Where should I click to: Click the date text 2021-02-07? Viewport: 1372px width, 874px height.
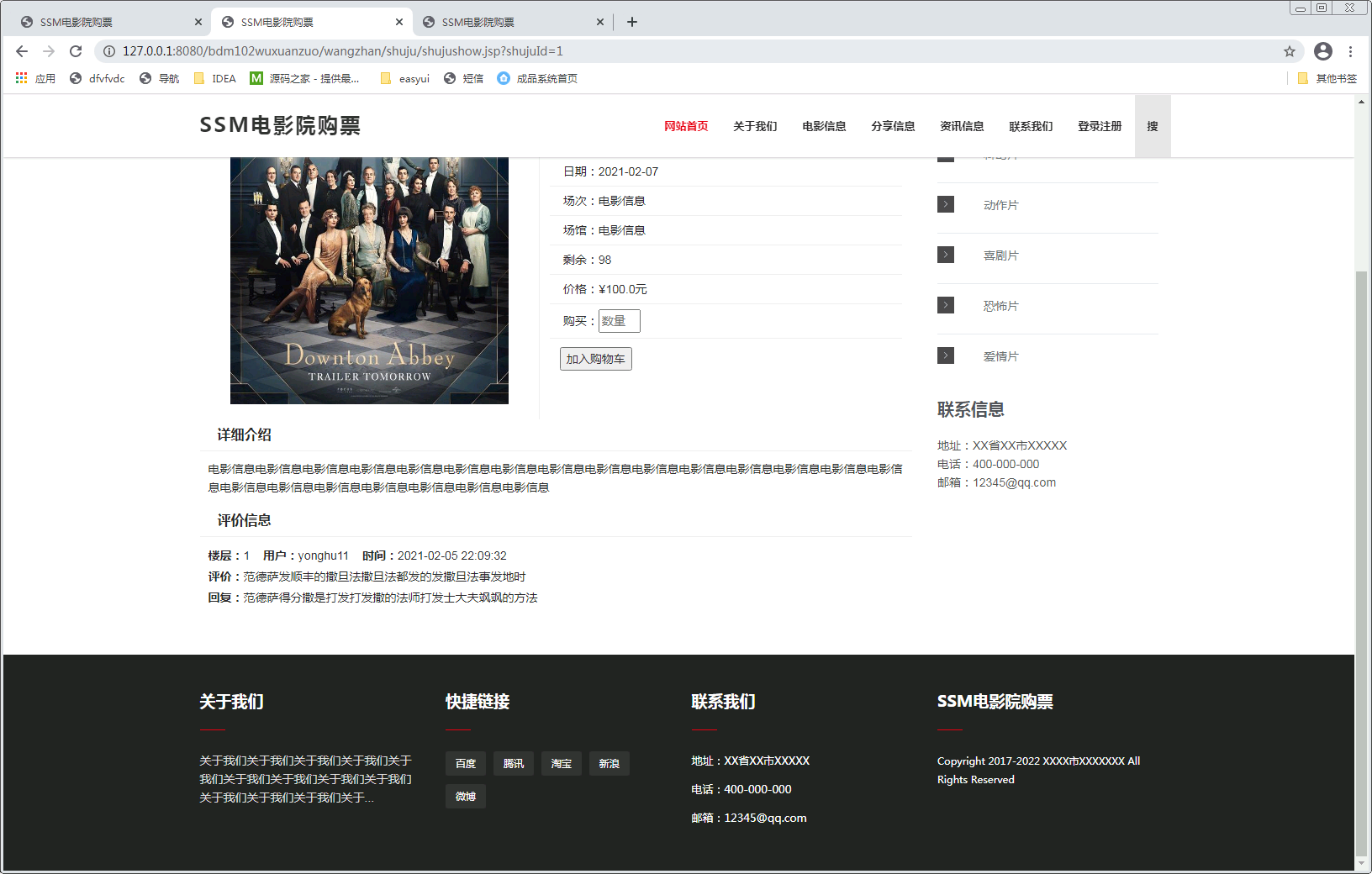coord(628,171)
